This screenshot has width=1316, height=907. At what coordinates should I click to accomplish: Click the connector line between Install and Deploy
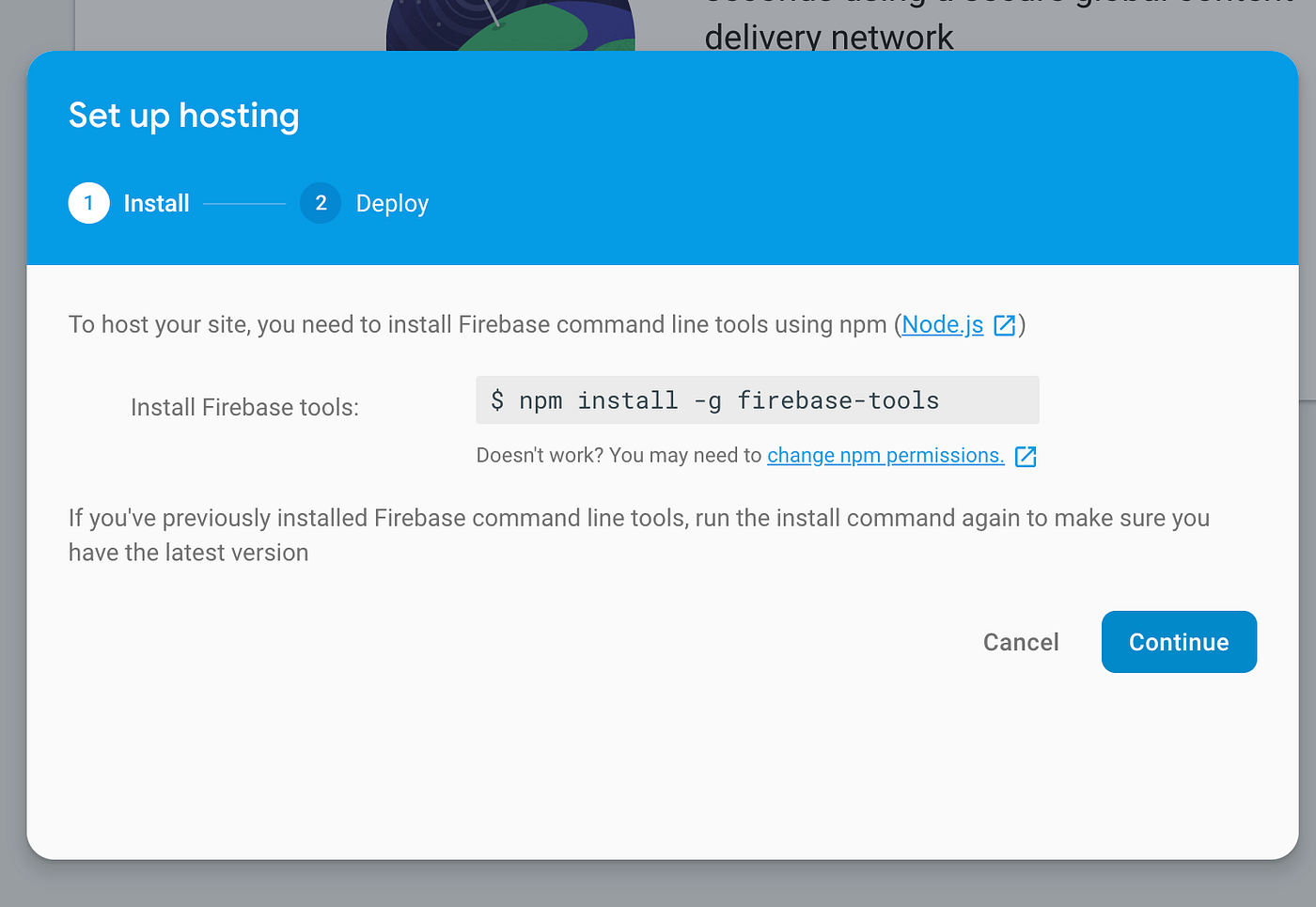point(244,203)
